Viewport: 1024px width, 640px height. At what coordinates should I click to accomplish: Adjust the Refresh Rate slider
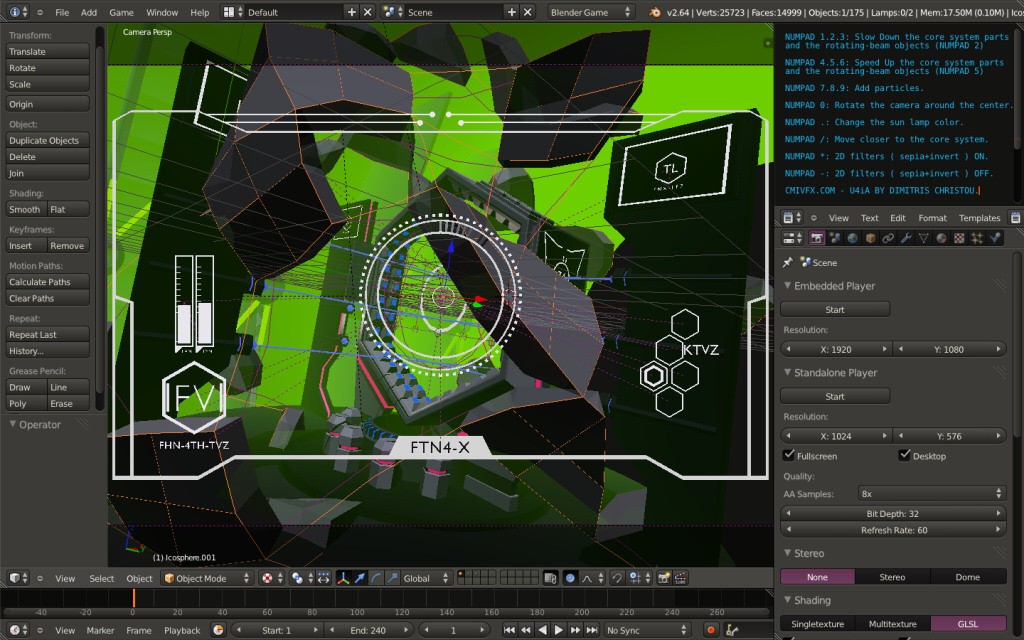(x=893, y=529)
